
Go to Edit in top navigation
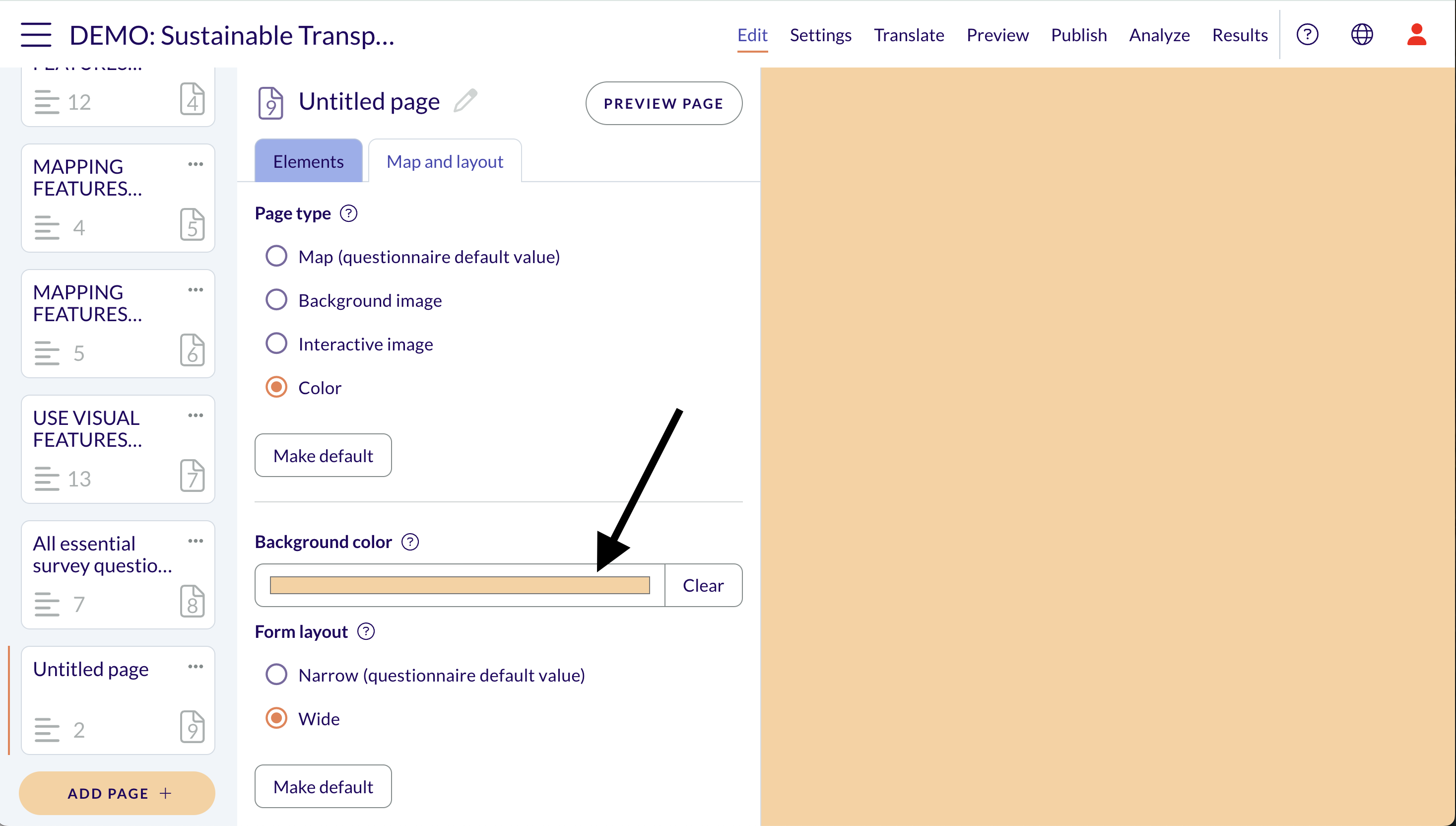tap(752, 35)
